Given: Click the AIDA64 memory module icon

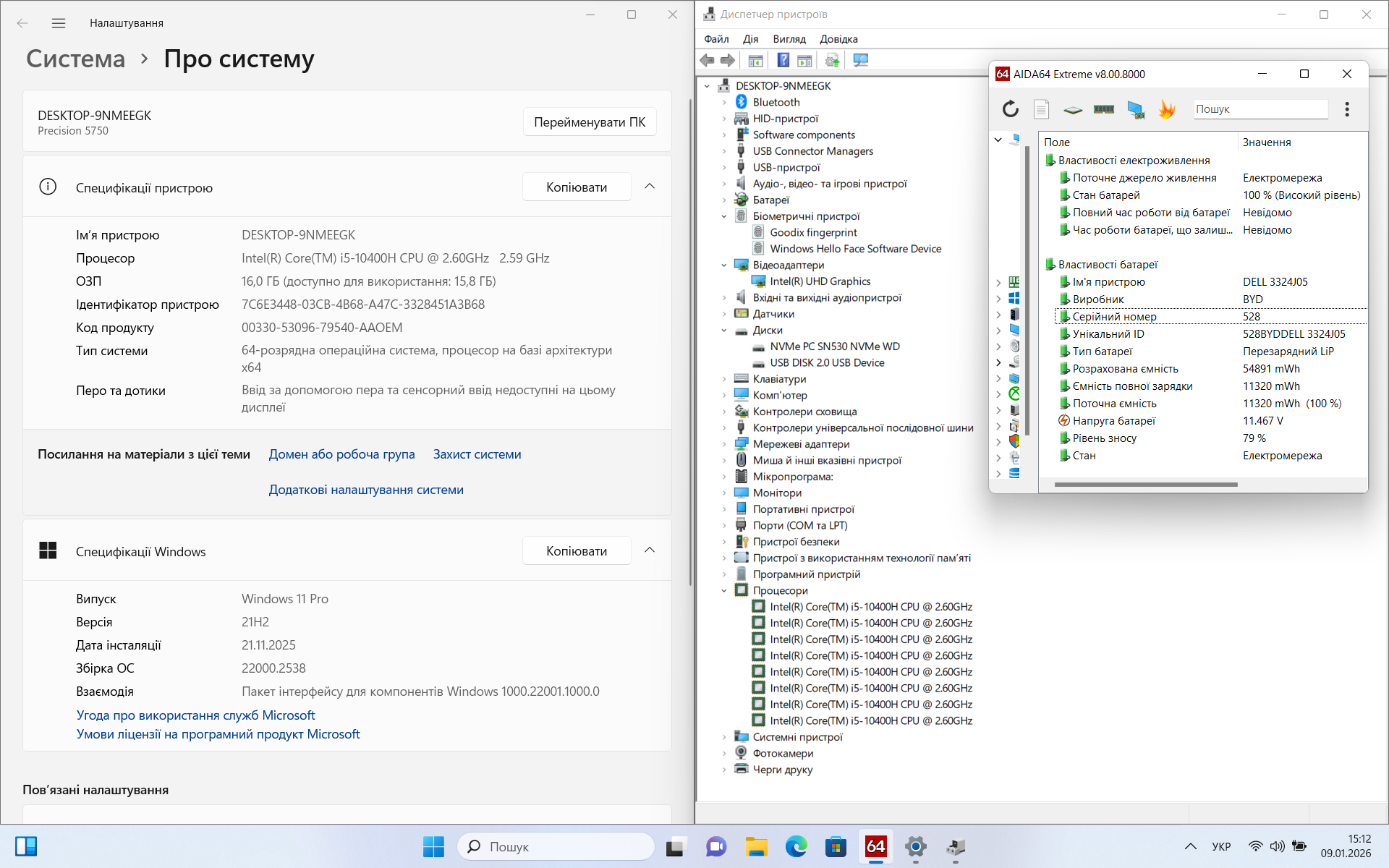Looking at the screenshot, I should [x=1103, y=109].
